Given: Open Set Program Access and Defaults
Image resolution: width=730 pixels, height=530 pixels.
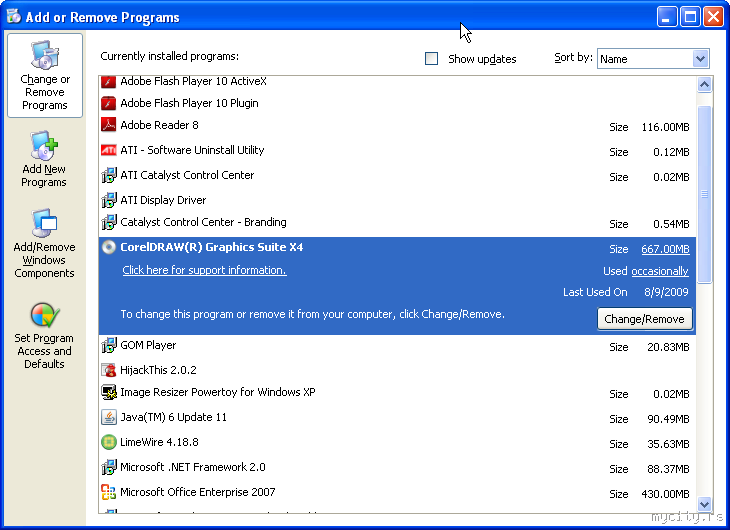Looking at the screenshot, I should pyautogui.click(x=44, y=336).
